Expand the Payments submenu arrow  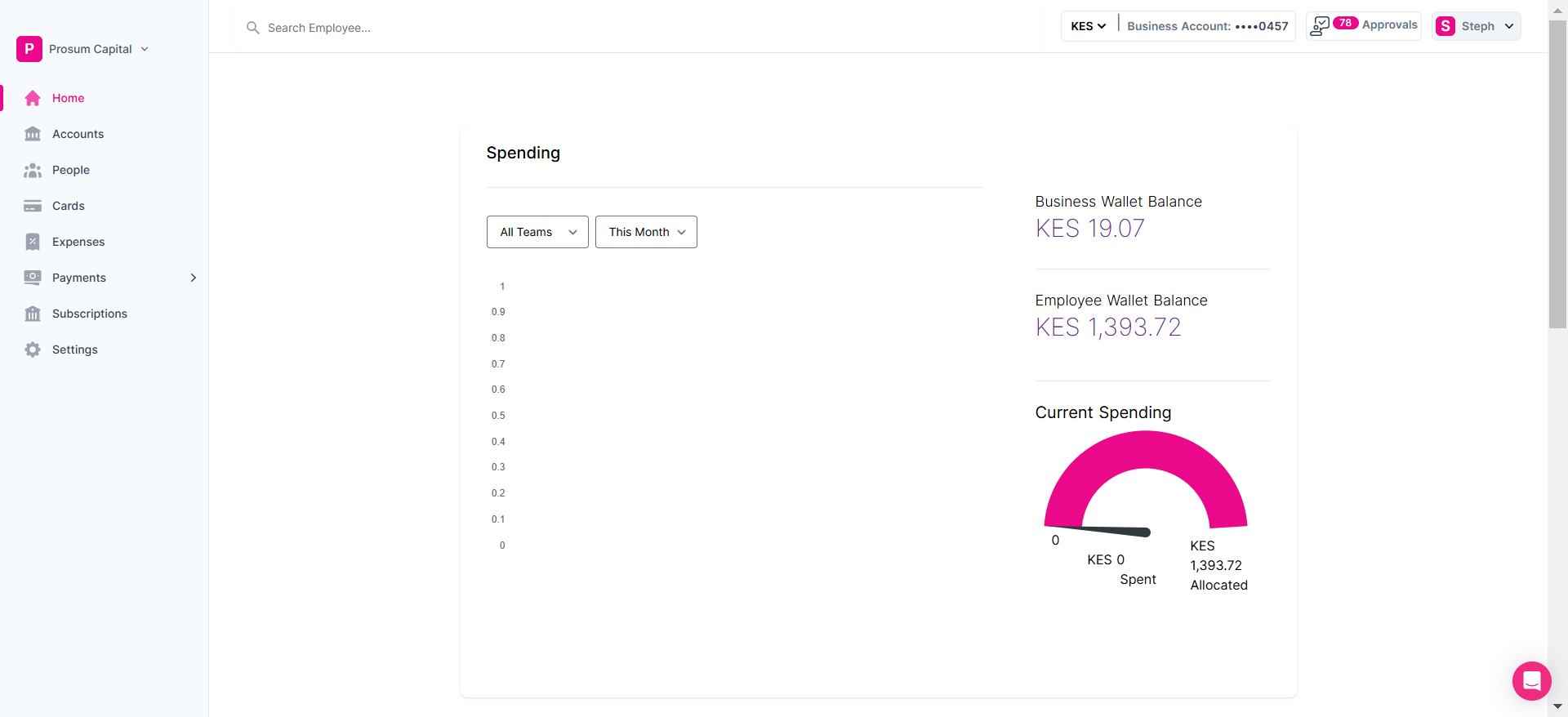(x=194, y=278)
